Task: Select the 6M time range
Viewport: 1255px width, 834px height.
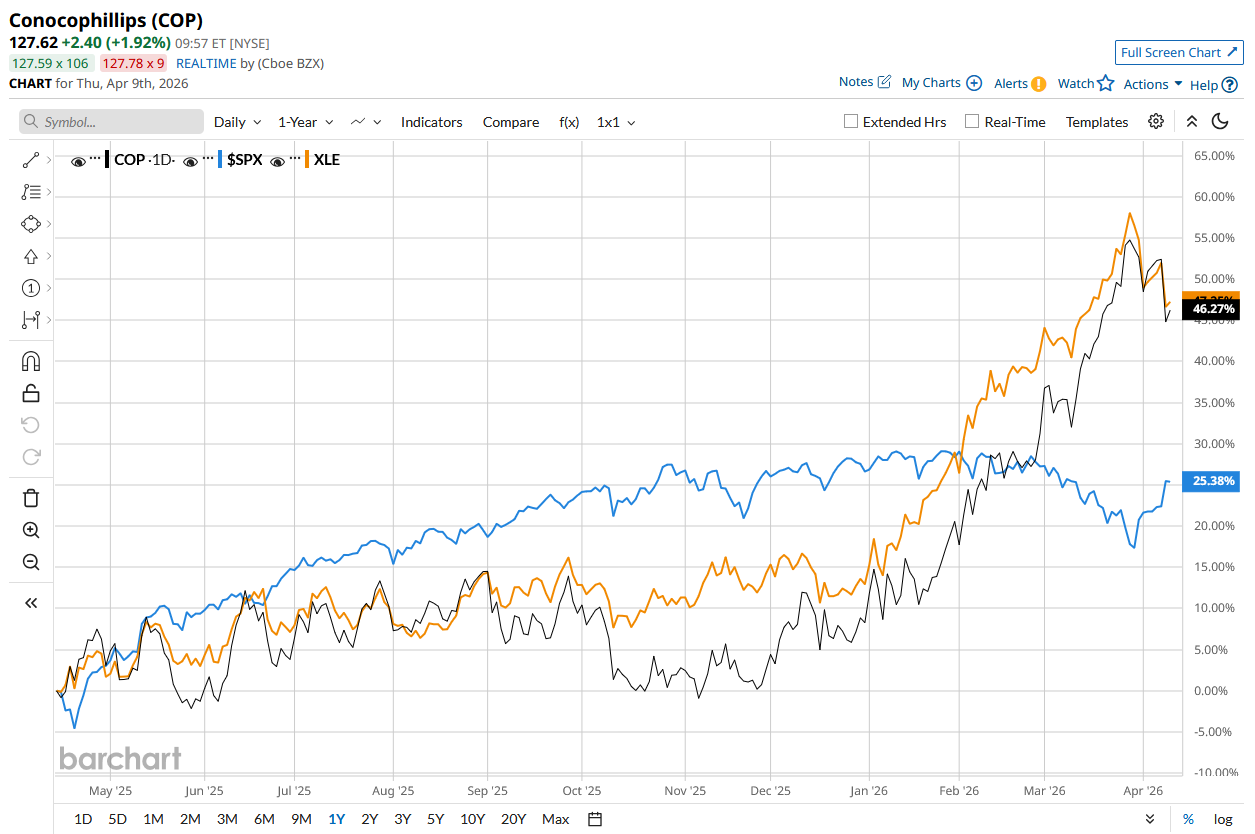Action: (x=264, y=819)
